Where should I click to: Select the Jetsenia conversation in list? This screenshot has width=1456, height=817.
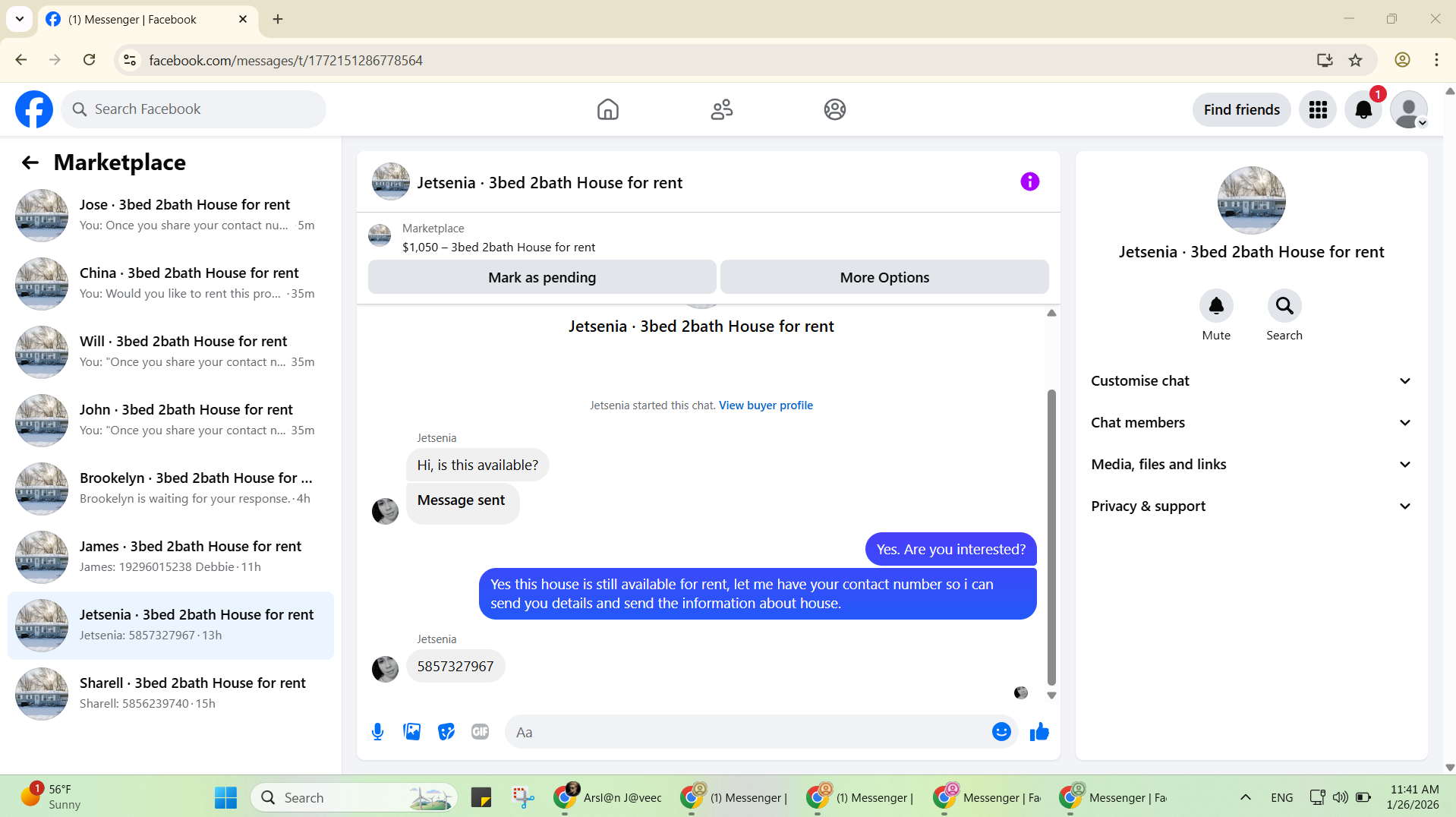point(171,626)
